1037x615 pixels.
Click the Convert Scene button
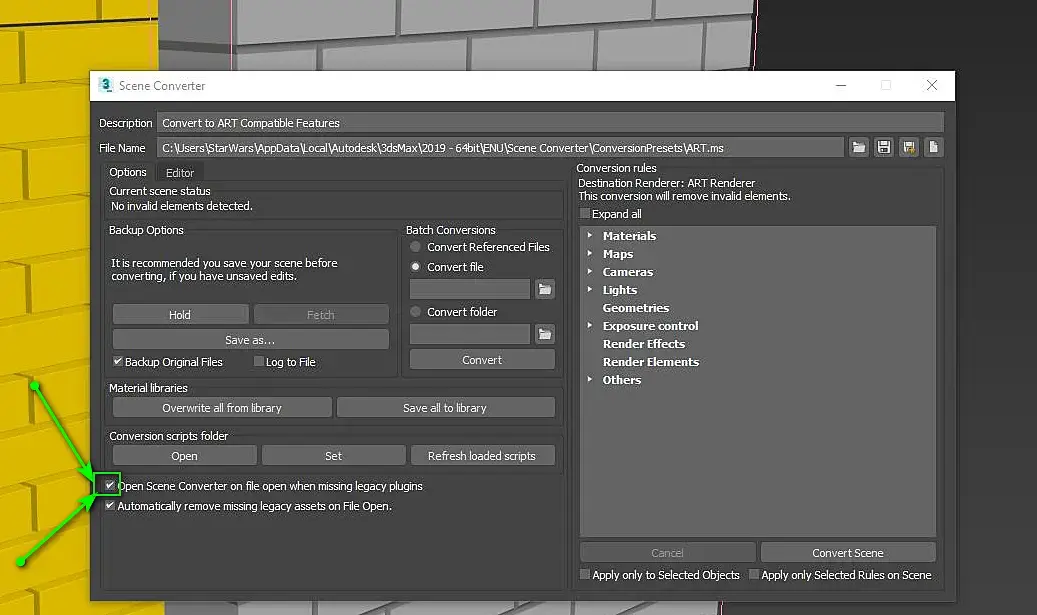tap(848, 553)
